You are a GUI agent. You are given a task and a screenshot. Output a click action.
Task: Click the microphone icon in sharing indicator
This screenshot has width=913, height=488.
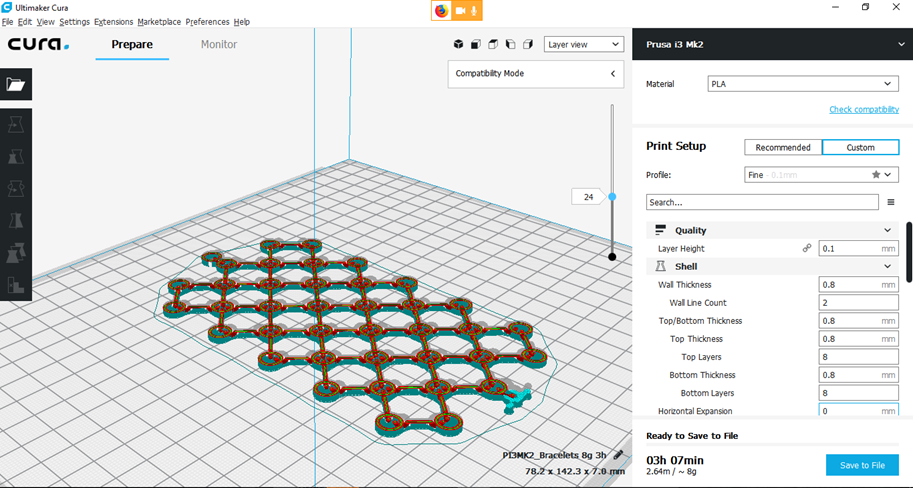click(x=474, y=10)
